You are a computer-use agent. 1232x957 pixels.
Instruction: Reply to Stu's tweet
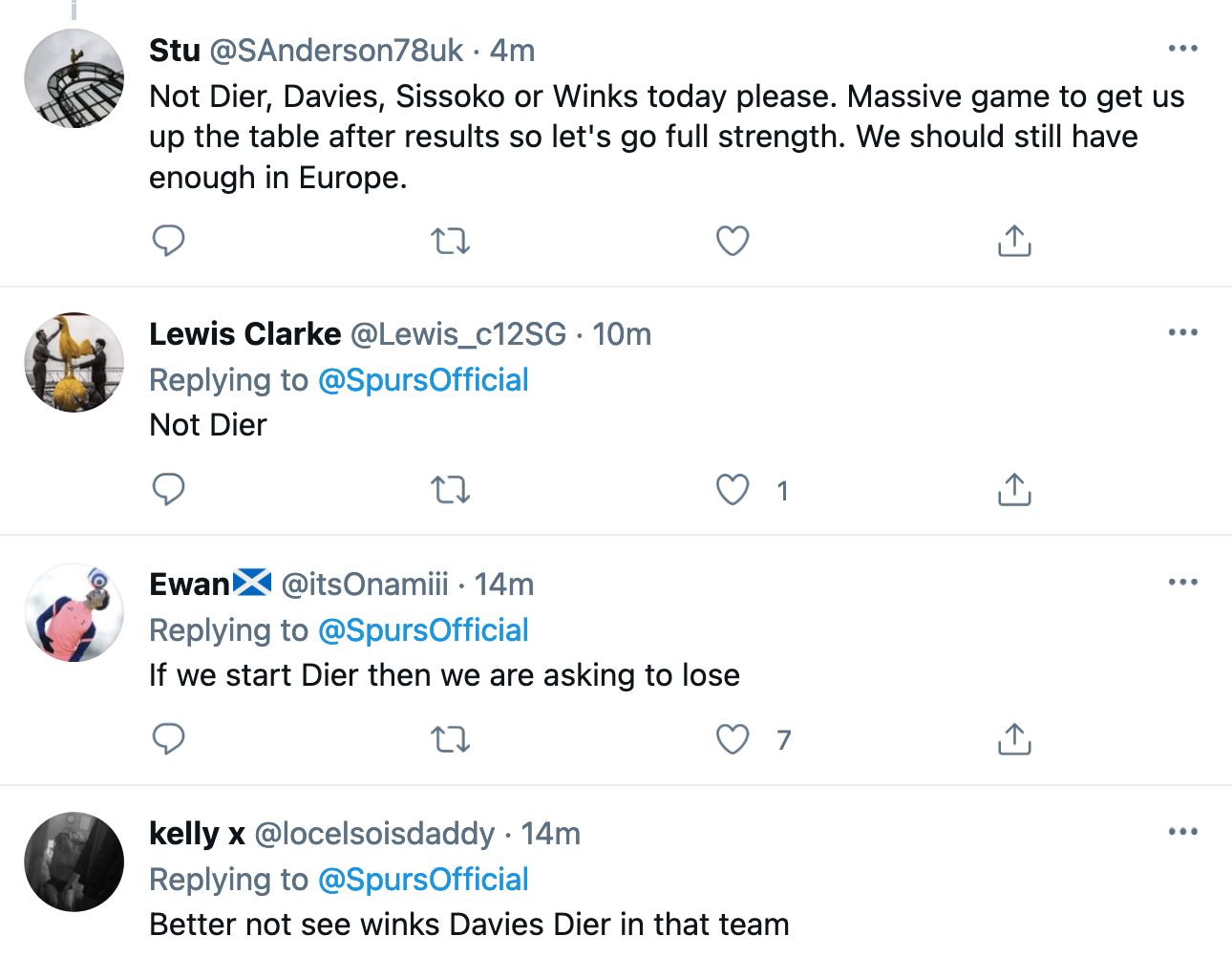pyautogui.click(x=168, y=241)
